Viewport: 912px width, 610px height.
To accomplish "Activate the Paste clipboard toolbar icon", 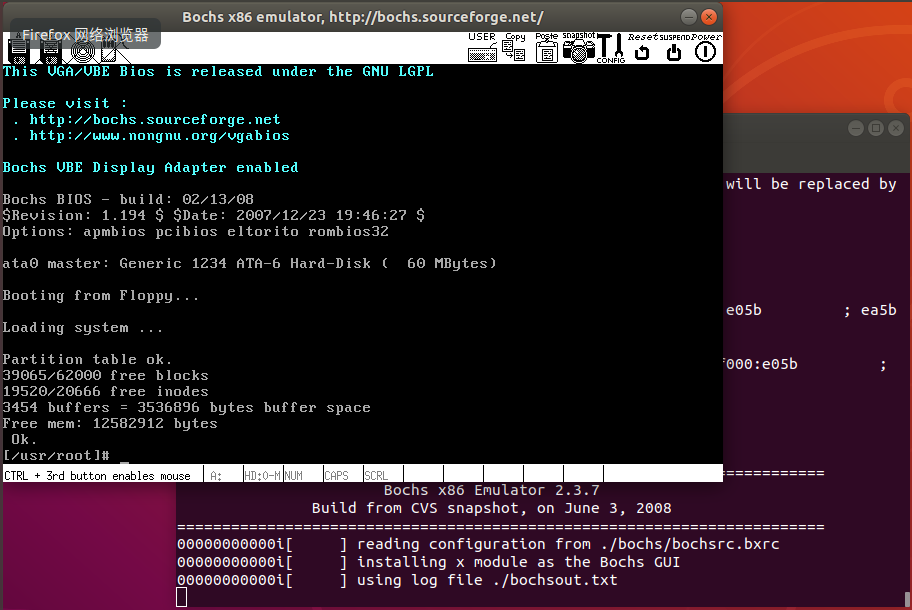I will coord(546,50).
